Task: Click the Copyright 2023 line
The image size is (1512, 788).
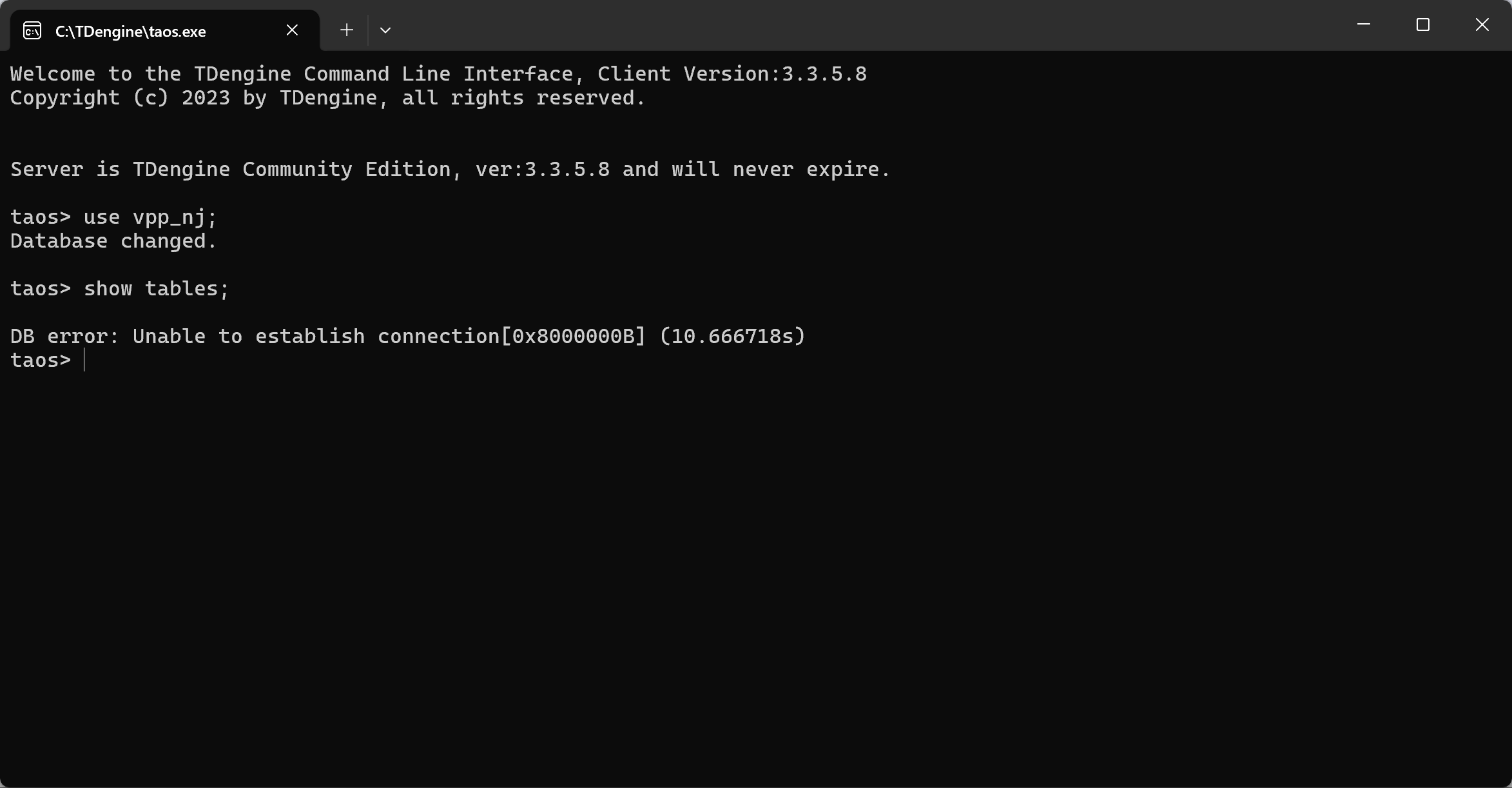Action: pyautogui.click(x=327, y=98)
